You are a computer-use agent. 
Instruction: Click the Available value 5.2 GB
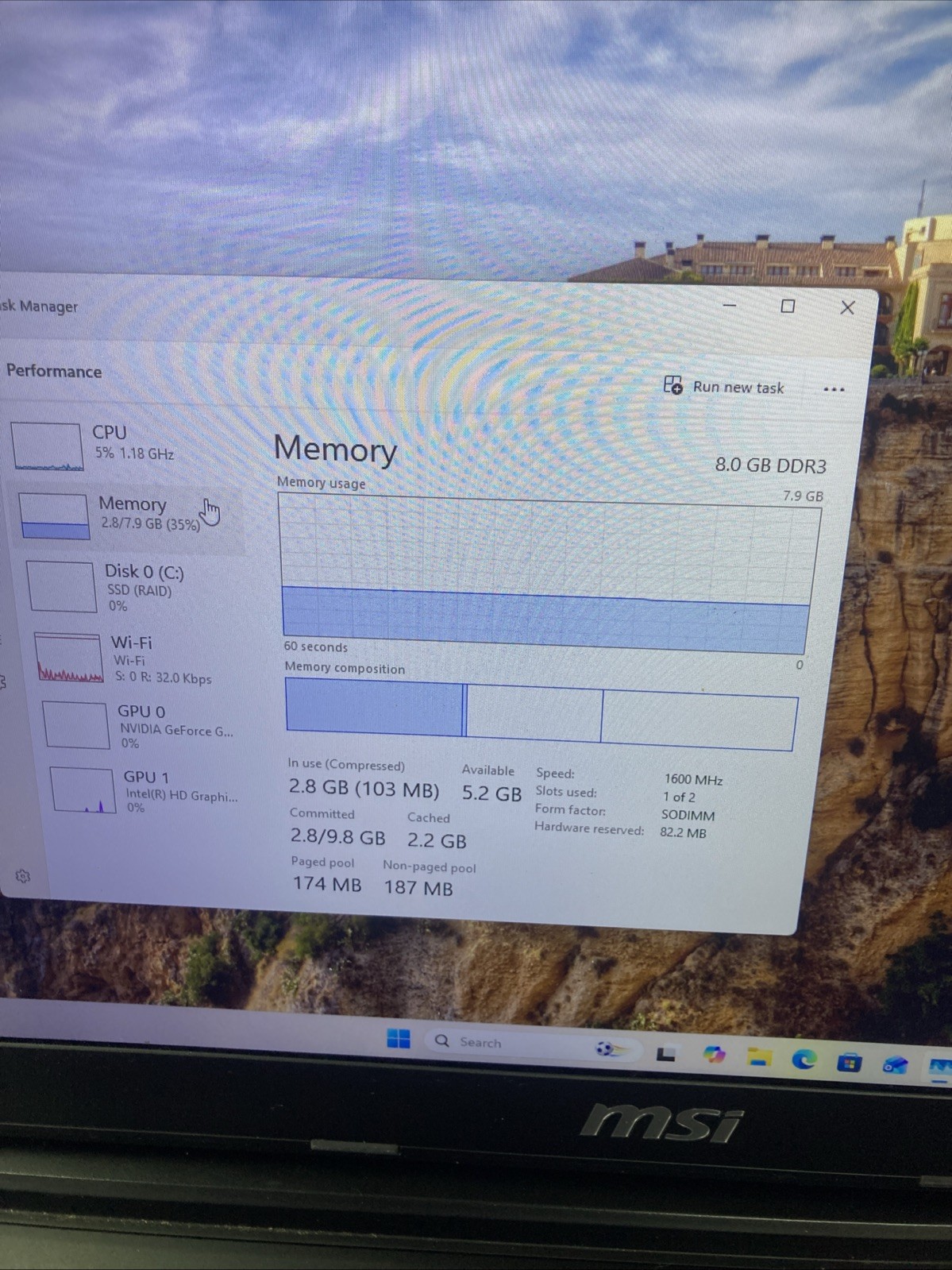tap(491, 793)
